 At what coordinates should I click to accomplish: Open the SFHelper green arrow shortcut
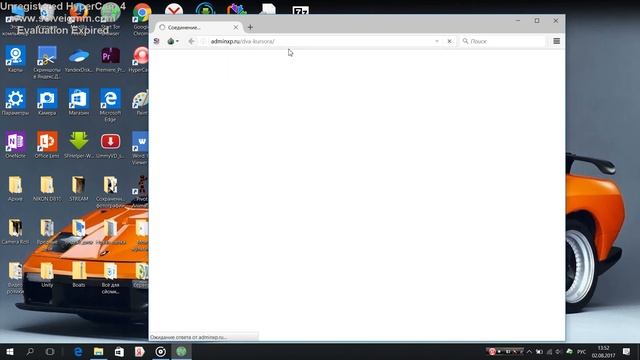pos(79,145)
